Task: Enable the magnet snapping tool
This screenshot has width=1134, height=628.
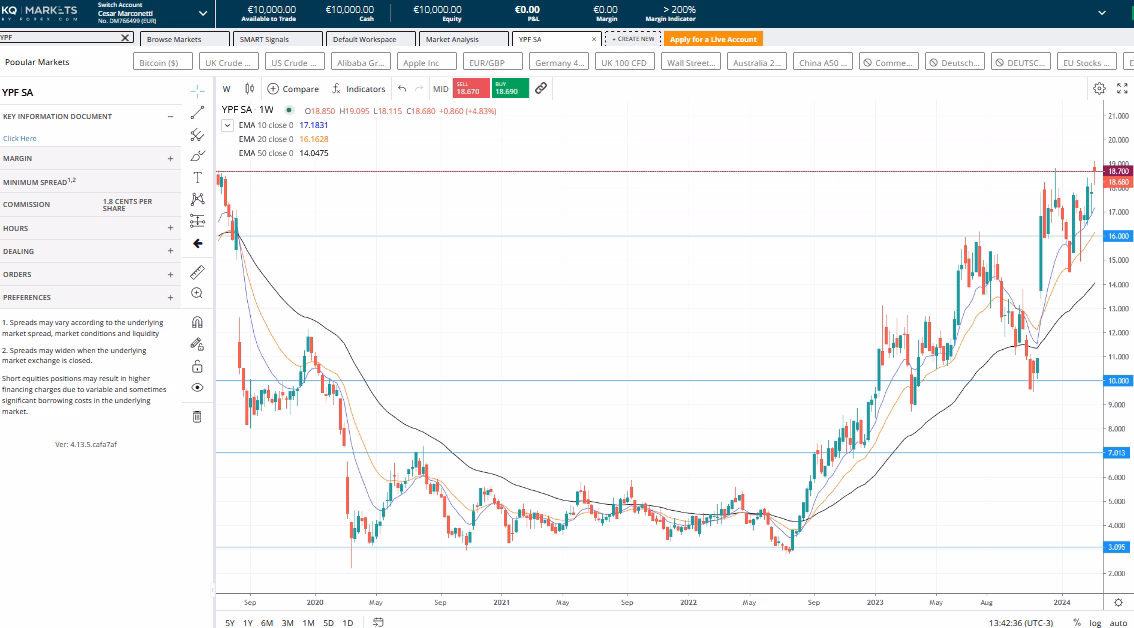Action: coord(197,320)
